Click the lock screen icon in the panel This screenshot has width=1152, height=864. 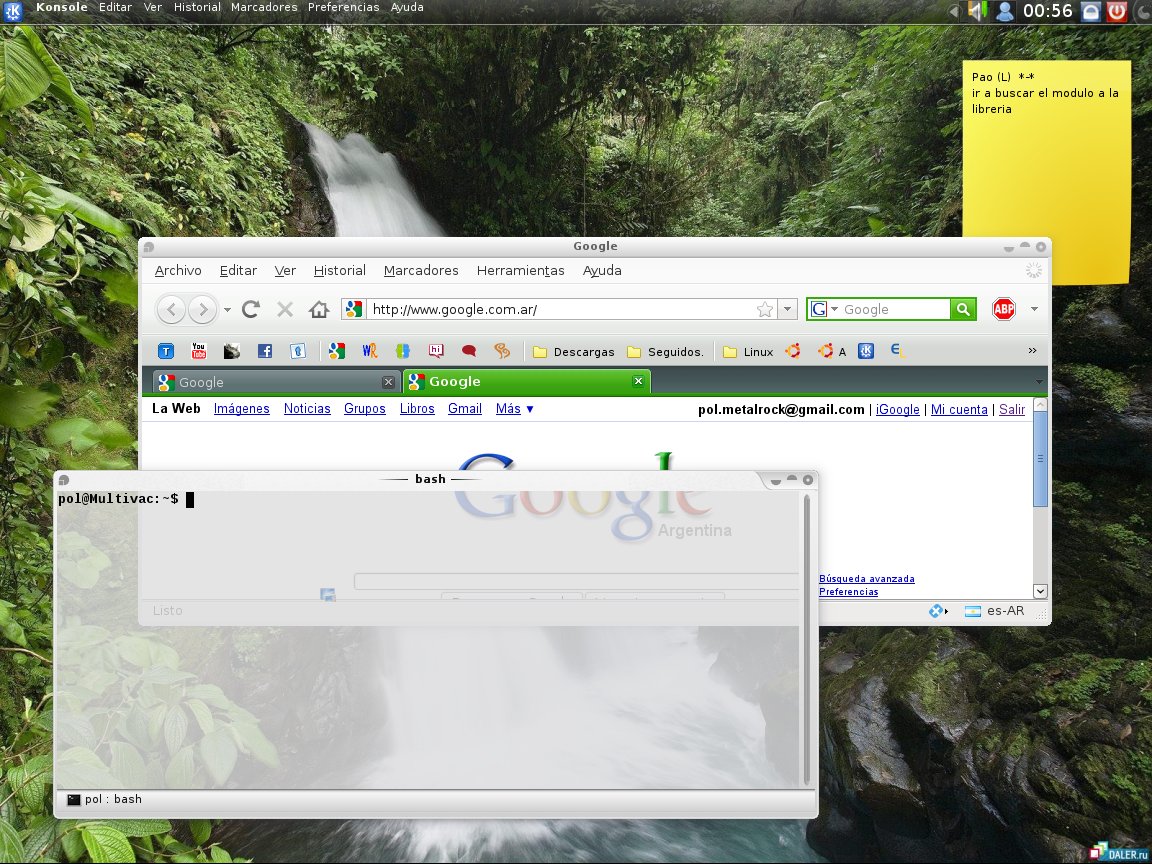(x=1091, y=10)
